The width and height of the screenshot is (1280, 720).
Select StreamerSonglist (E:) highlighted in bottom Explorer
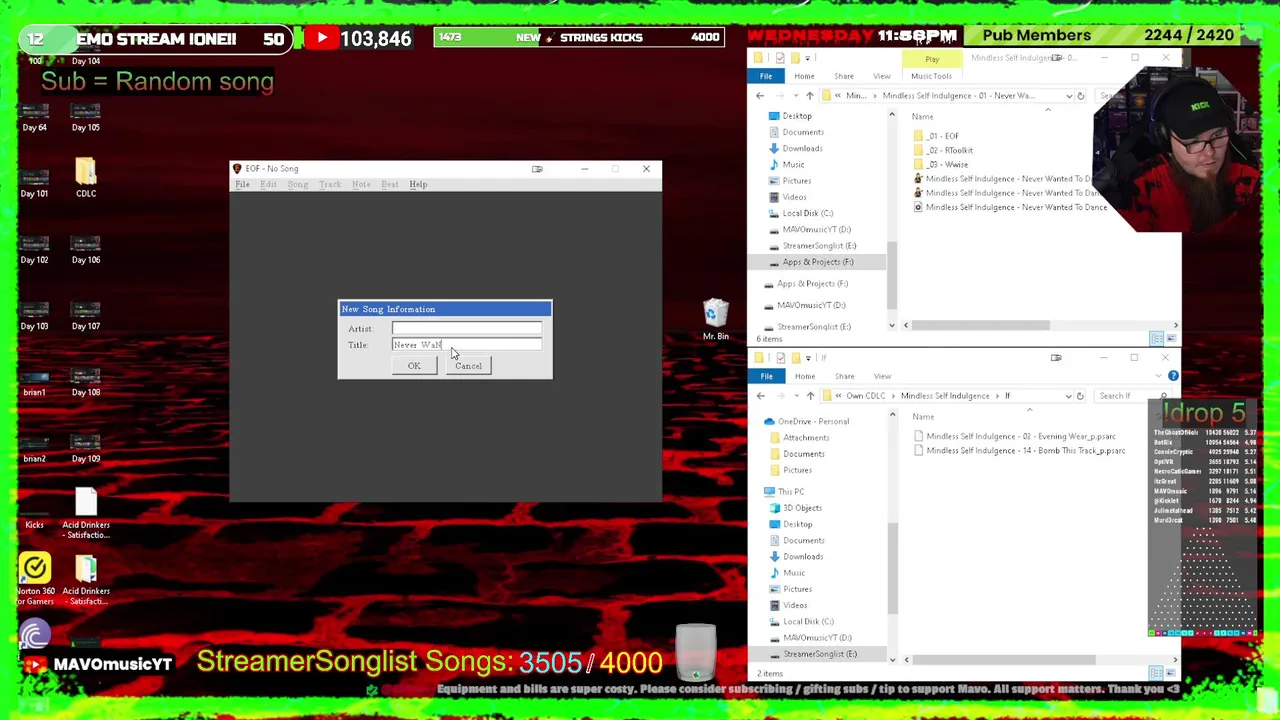click(820, 654)
